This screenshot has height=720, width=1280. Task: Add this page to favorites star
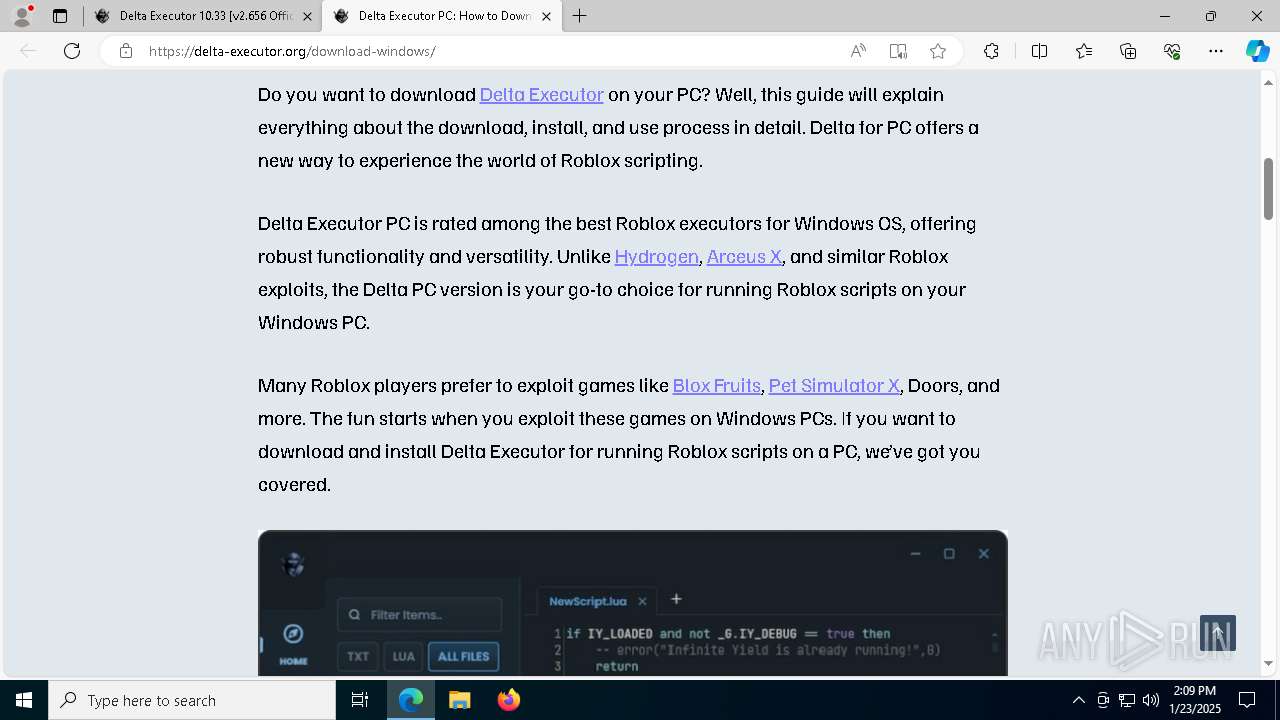[938, 51]
